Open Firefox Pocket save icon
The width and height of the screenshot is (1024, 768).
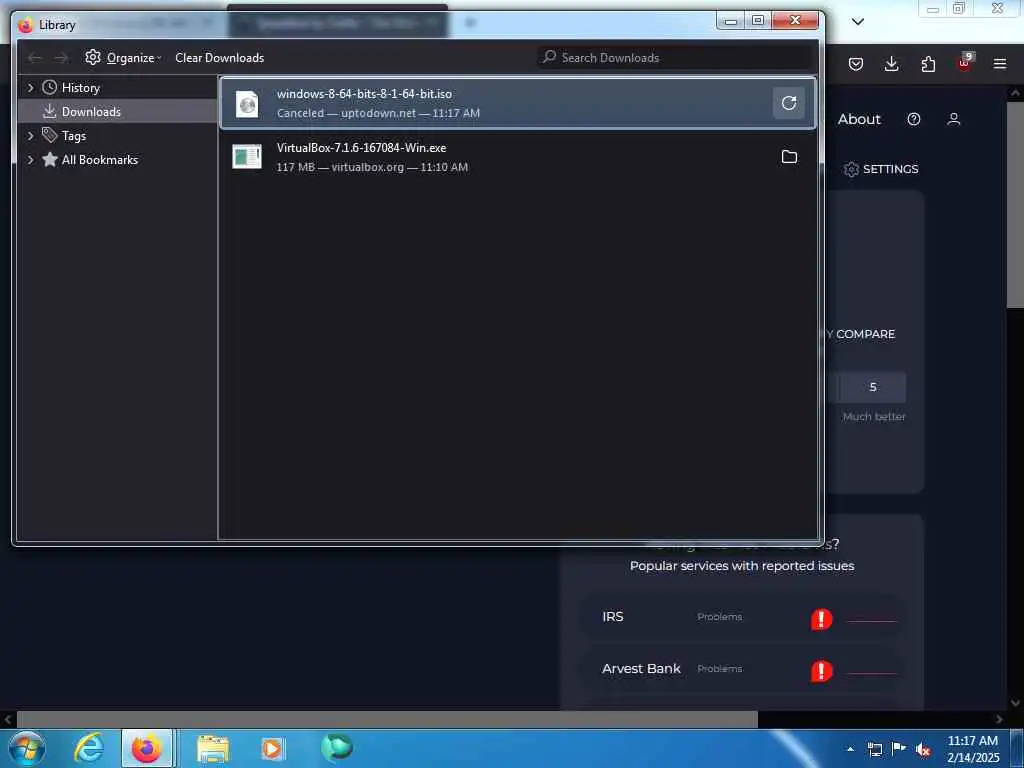[856, 64]
